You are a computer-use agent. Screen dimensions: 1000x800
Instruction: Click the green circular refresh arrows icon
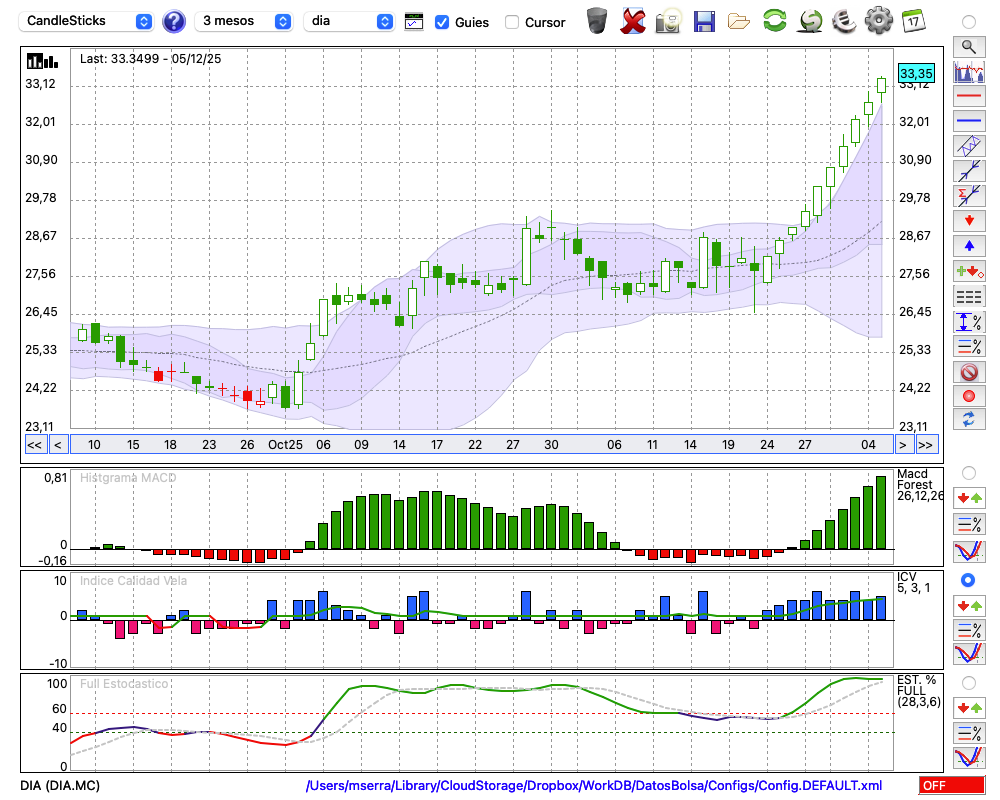click(x=774, y=21)
